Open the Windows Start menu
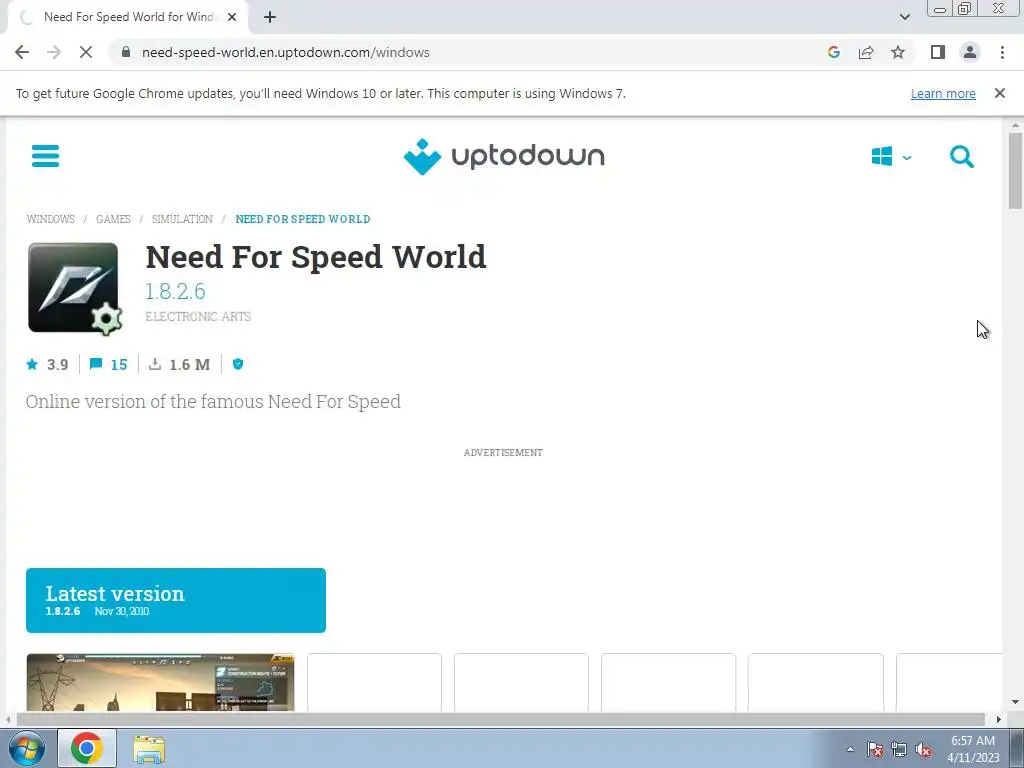Screen dimensions: 1024x768 (x=26, y=748)
